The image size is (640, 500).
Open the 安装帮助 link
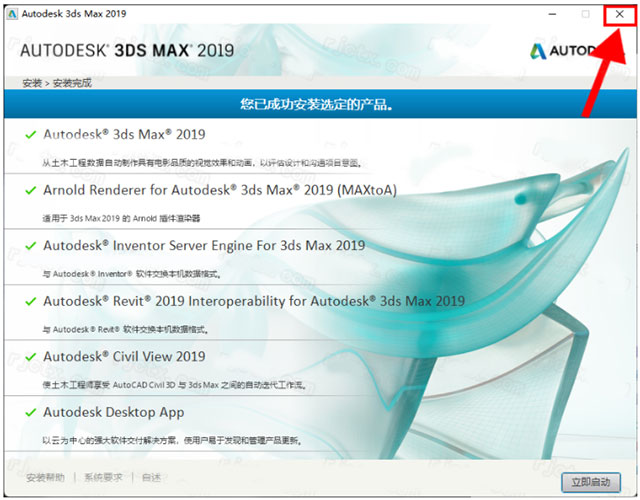(x=45, y=477)
